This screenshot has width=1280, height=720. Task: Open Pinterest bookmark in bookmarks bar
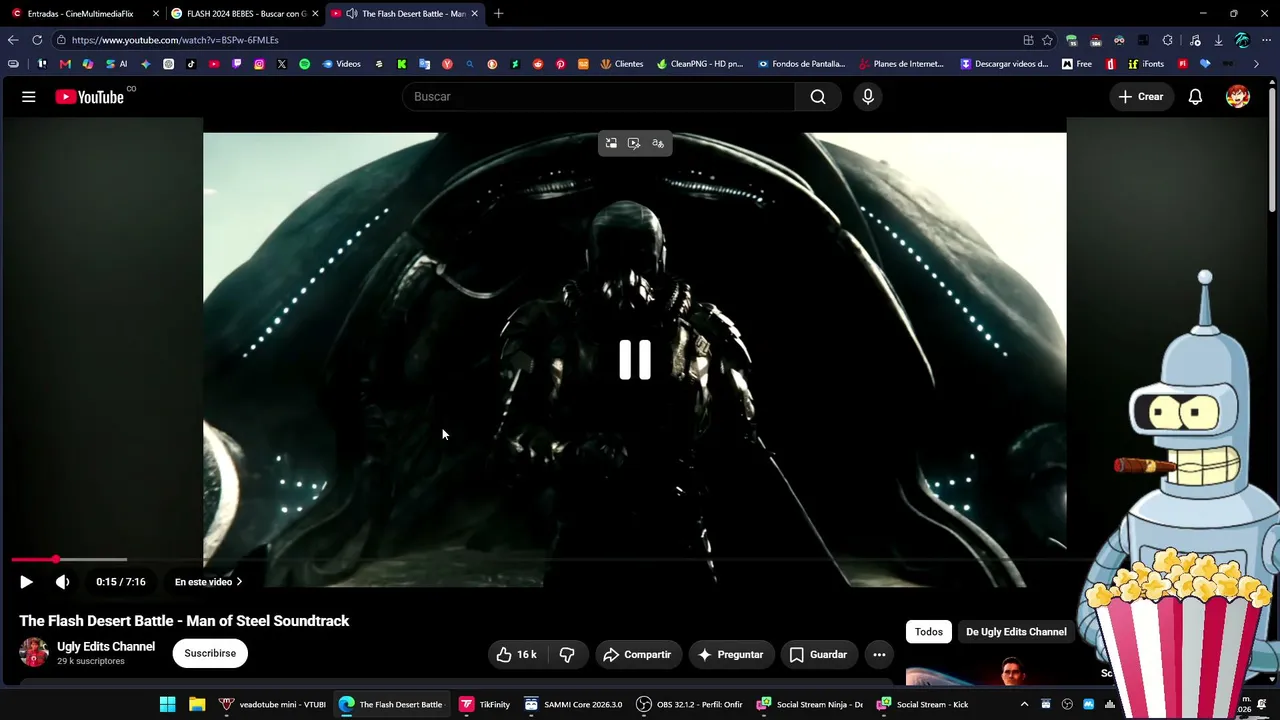pos(560,64)
